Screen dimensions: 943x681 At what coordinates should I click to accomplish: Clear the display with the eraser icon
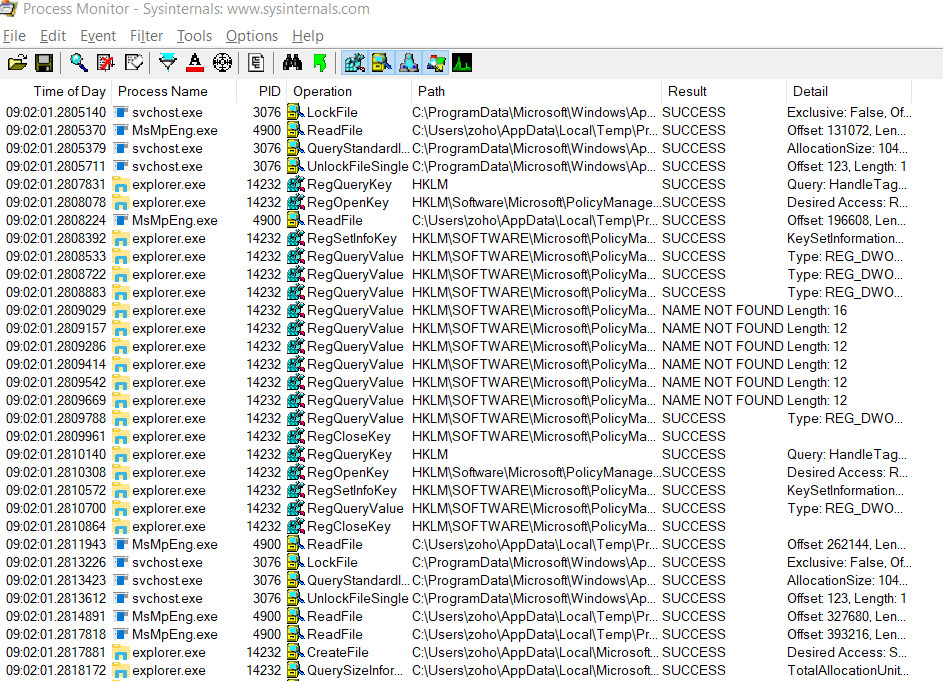coord(133,63)
